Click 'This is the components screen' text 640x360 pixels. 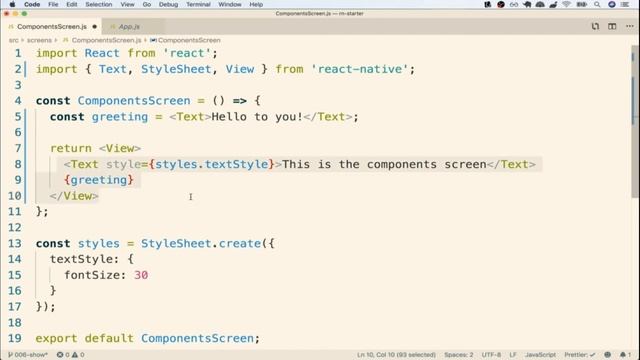[384, 164]
